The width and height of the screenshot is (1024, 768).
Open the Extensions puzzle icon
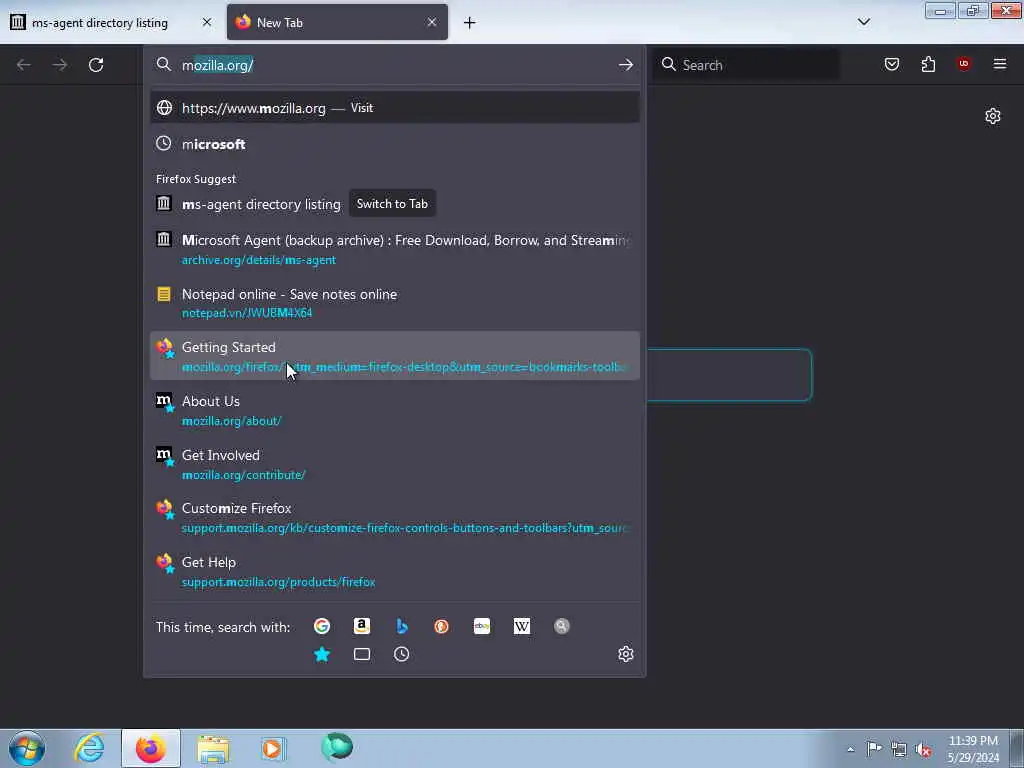pyautogui.click(x=928, y=64)
